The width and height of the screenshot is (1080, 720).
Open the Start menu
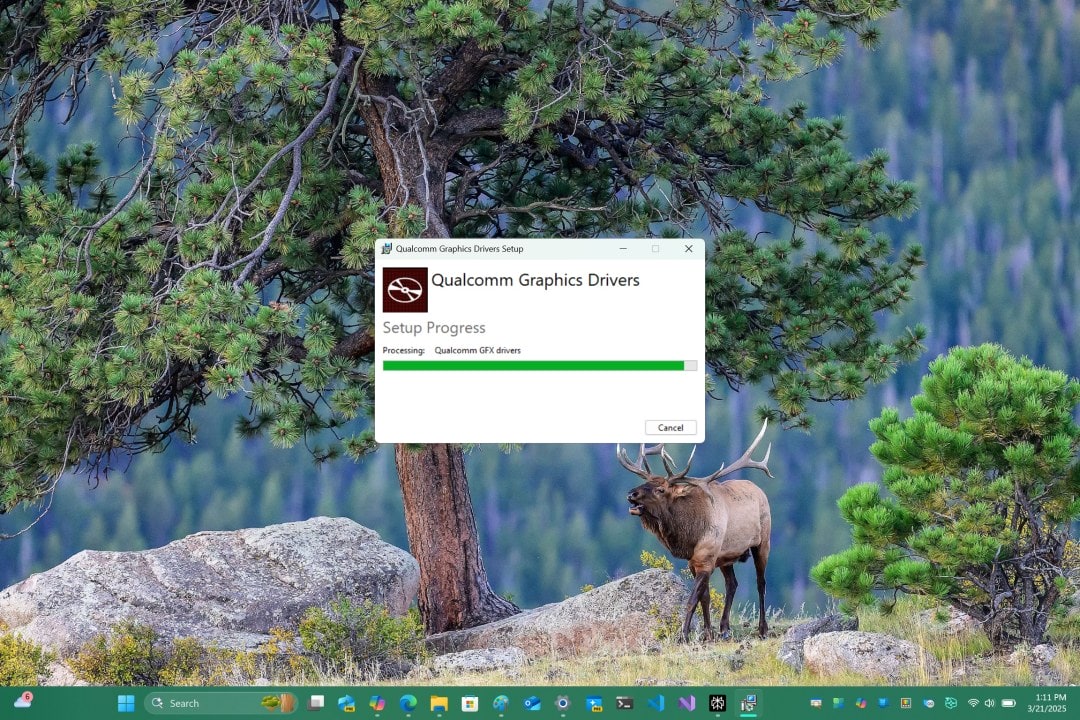coord(126,703)
